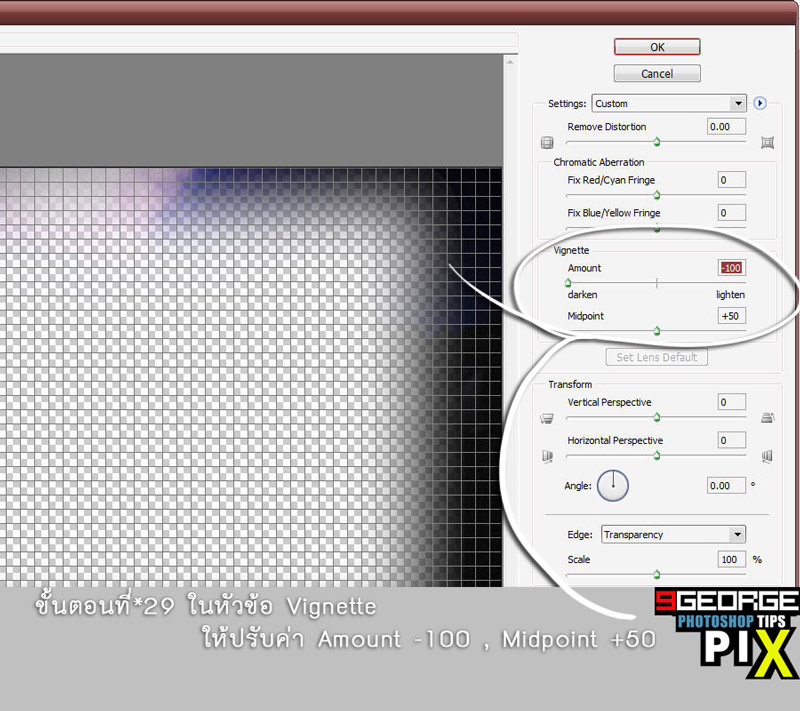Click the 'darken' label under Amount slider
Screen dimensions: 800x711
click(582, 295)
